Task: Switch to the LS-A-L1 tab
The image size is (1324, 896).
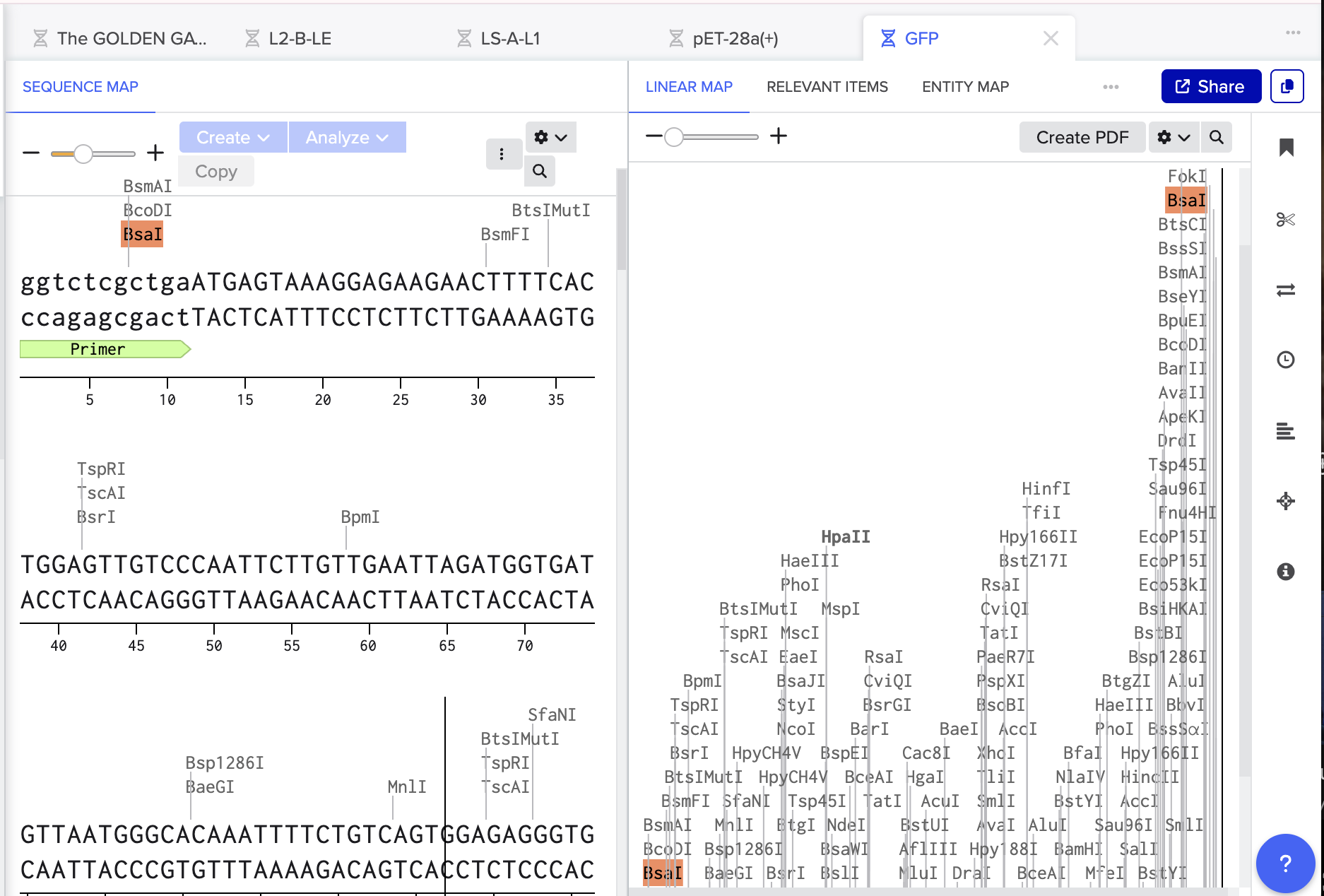Action: pos(499,38)
